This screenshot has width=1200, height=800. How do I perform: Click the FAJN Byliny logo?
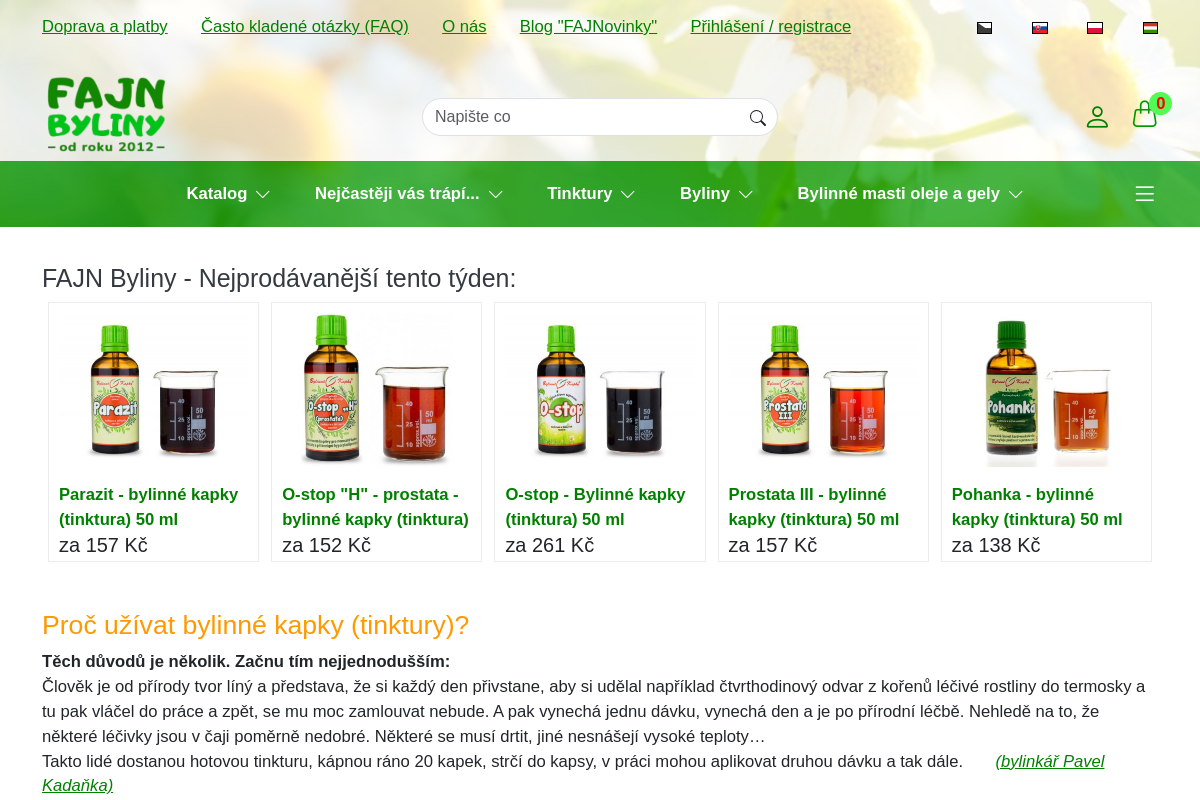click(x=106, y=115)
